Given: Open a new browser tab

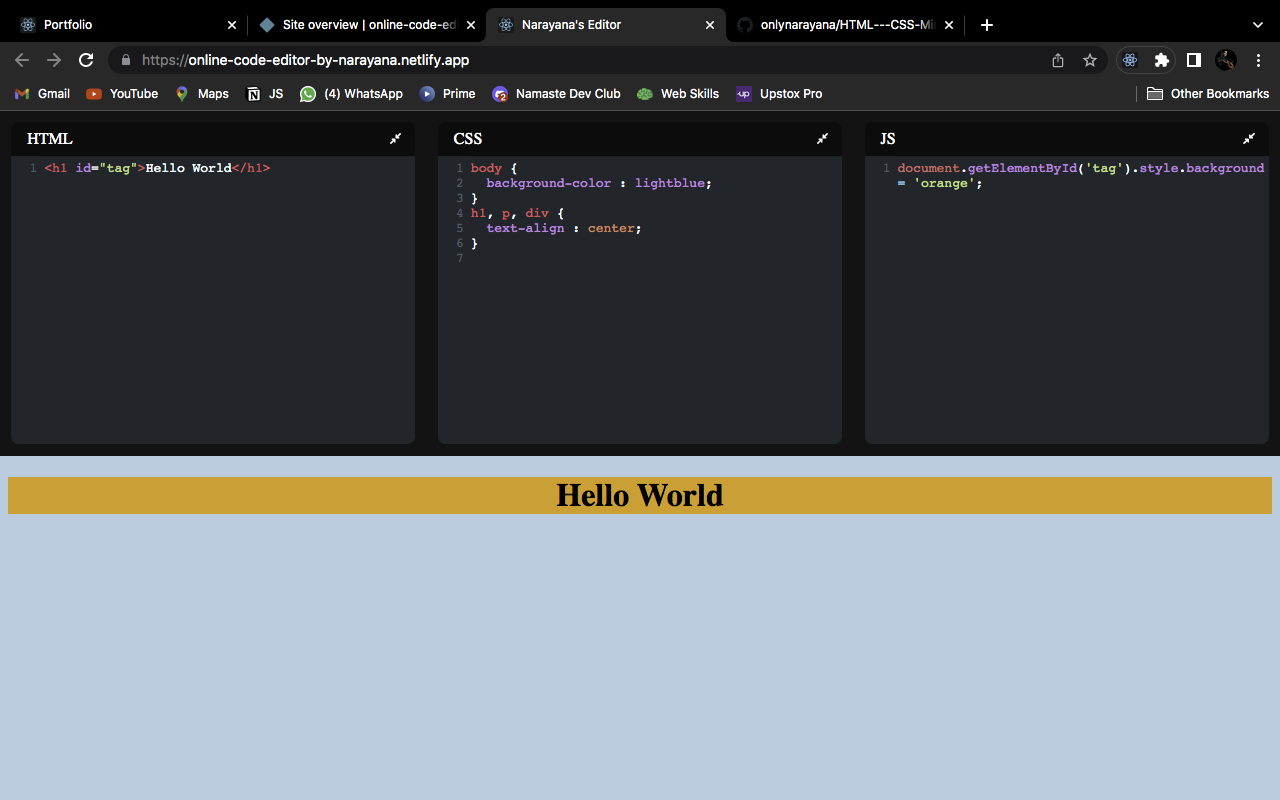Looking at the screenshot, I should point(987,25).
